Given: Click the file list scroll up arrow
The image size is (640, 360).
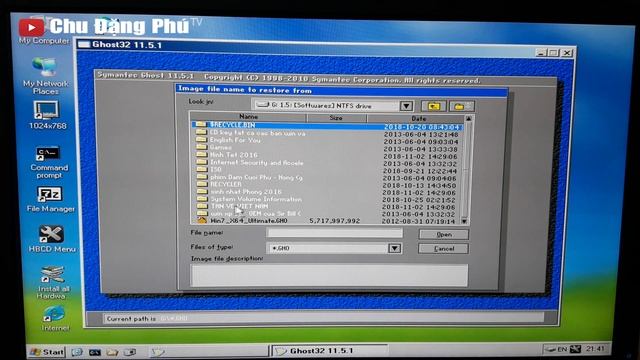Looking at the screenshot, I should pyautogui.click(x=468, y=119).
